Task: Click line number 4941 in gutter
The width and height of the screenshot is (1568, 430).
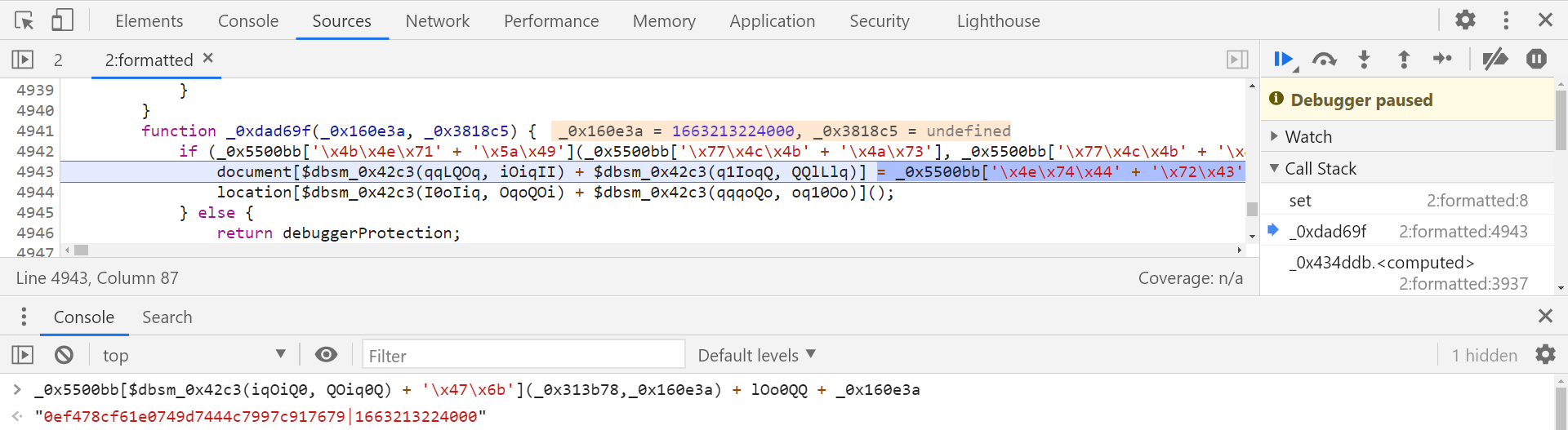Action: [x=35, y=131]
